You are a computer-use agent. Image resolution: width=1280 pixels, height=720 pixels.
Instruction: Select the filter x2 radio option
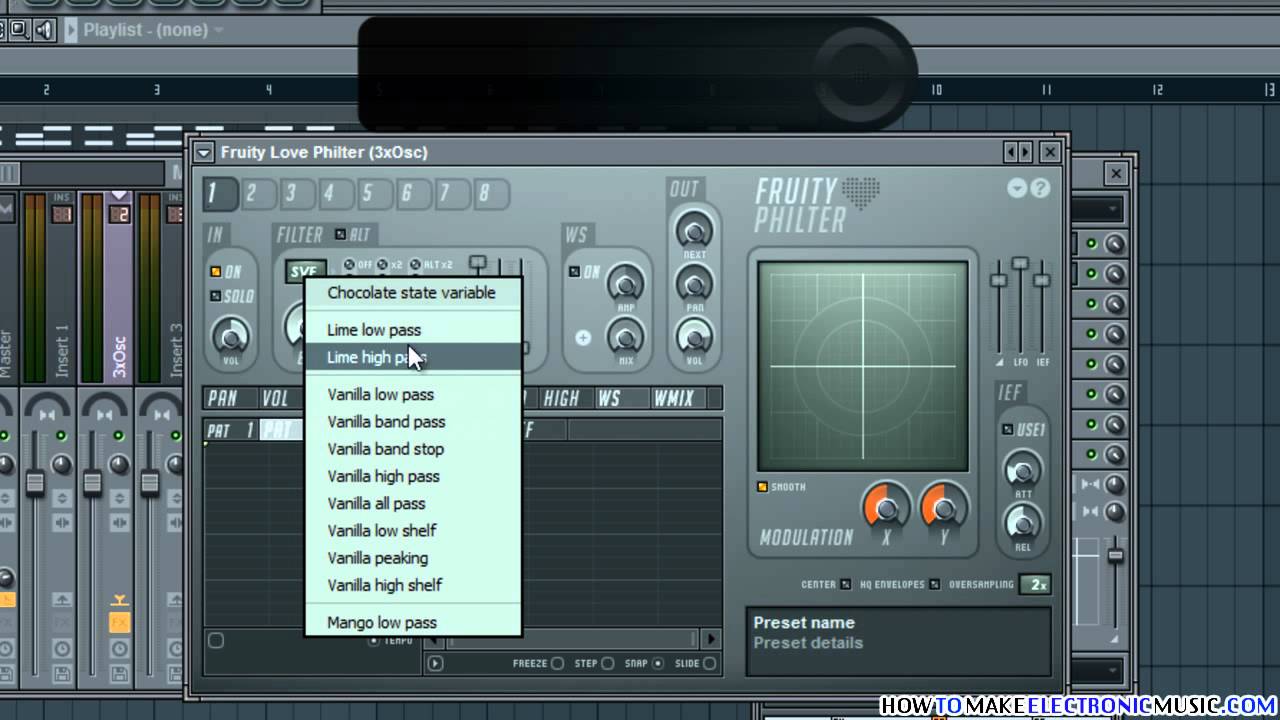coord(382,265)
